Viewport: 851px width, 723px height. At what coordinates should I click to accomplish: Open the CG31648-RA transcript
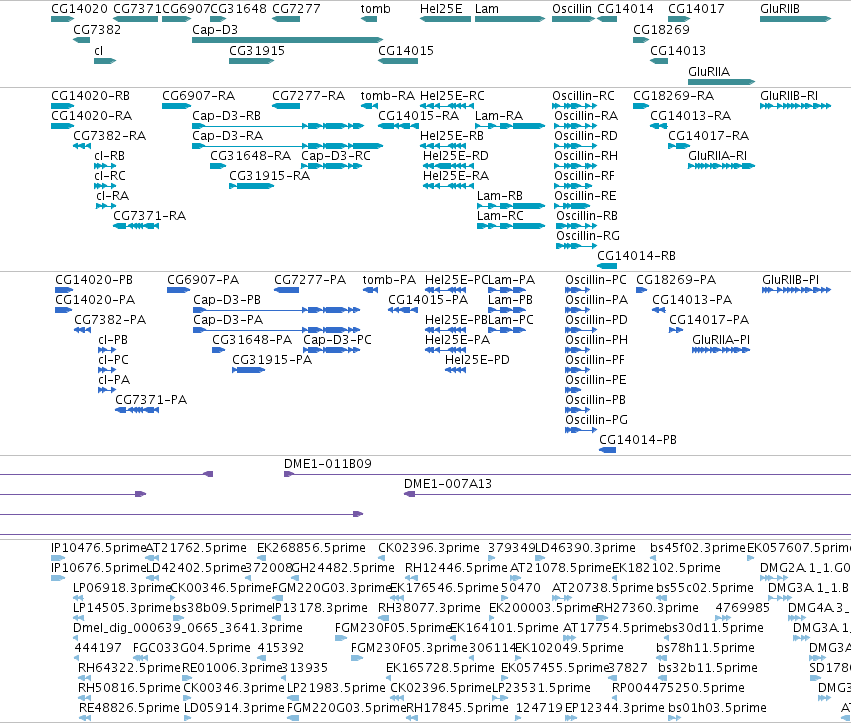[218, 166]
